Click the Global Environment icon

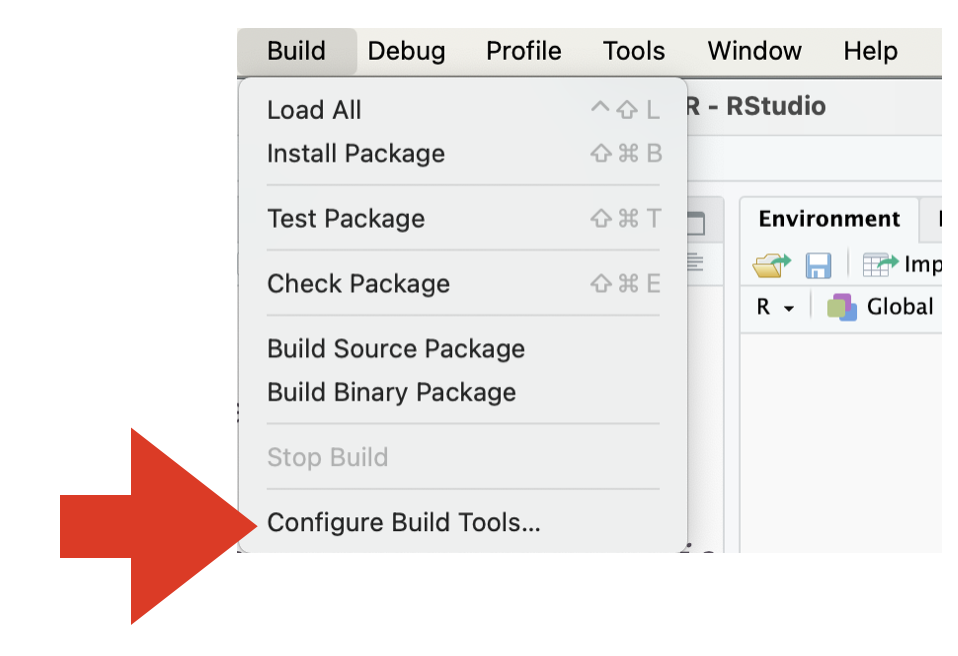click(842, 307)
